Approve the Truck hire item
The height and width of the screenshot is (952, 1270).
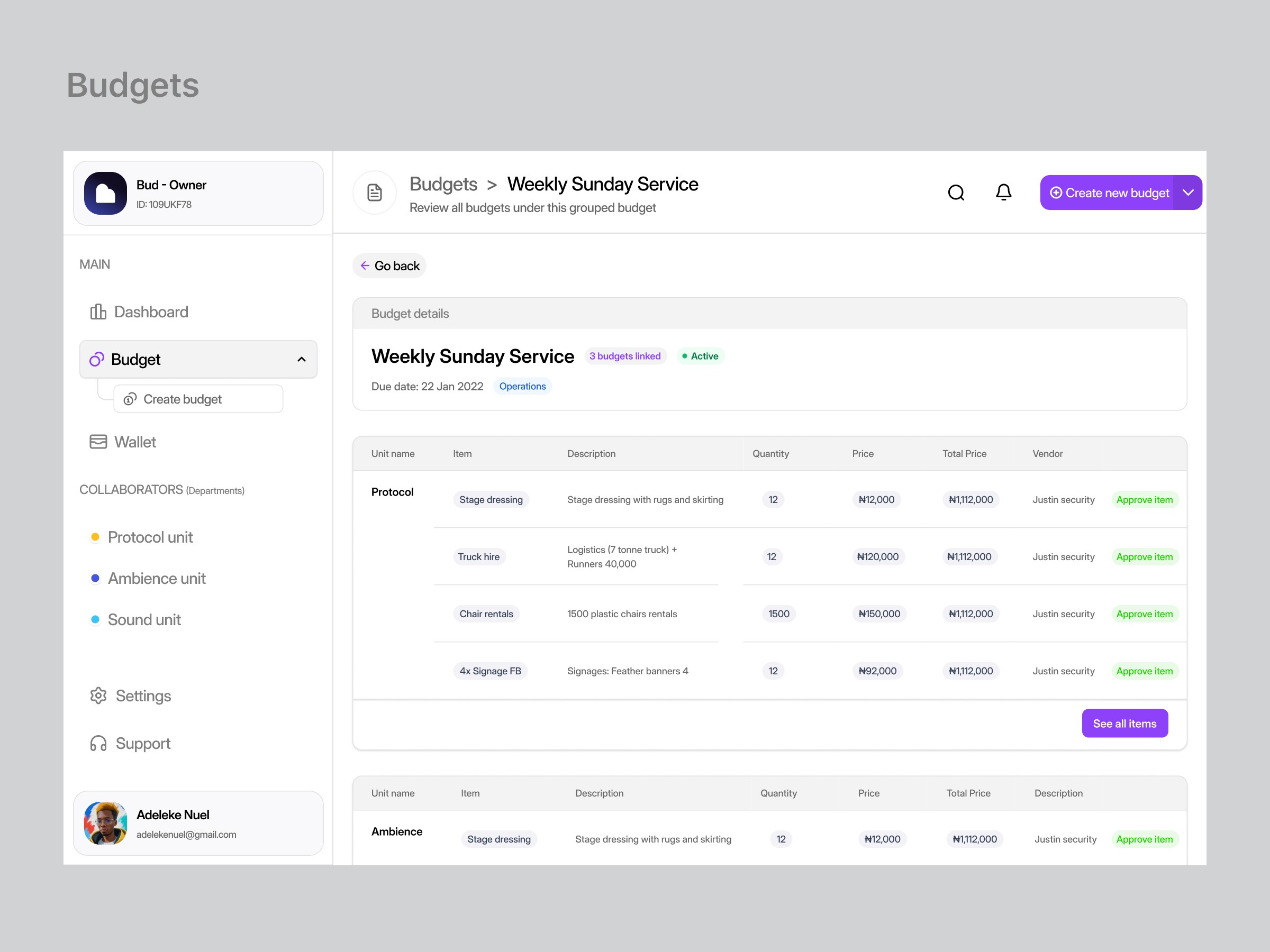[1144, 556]
